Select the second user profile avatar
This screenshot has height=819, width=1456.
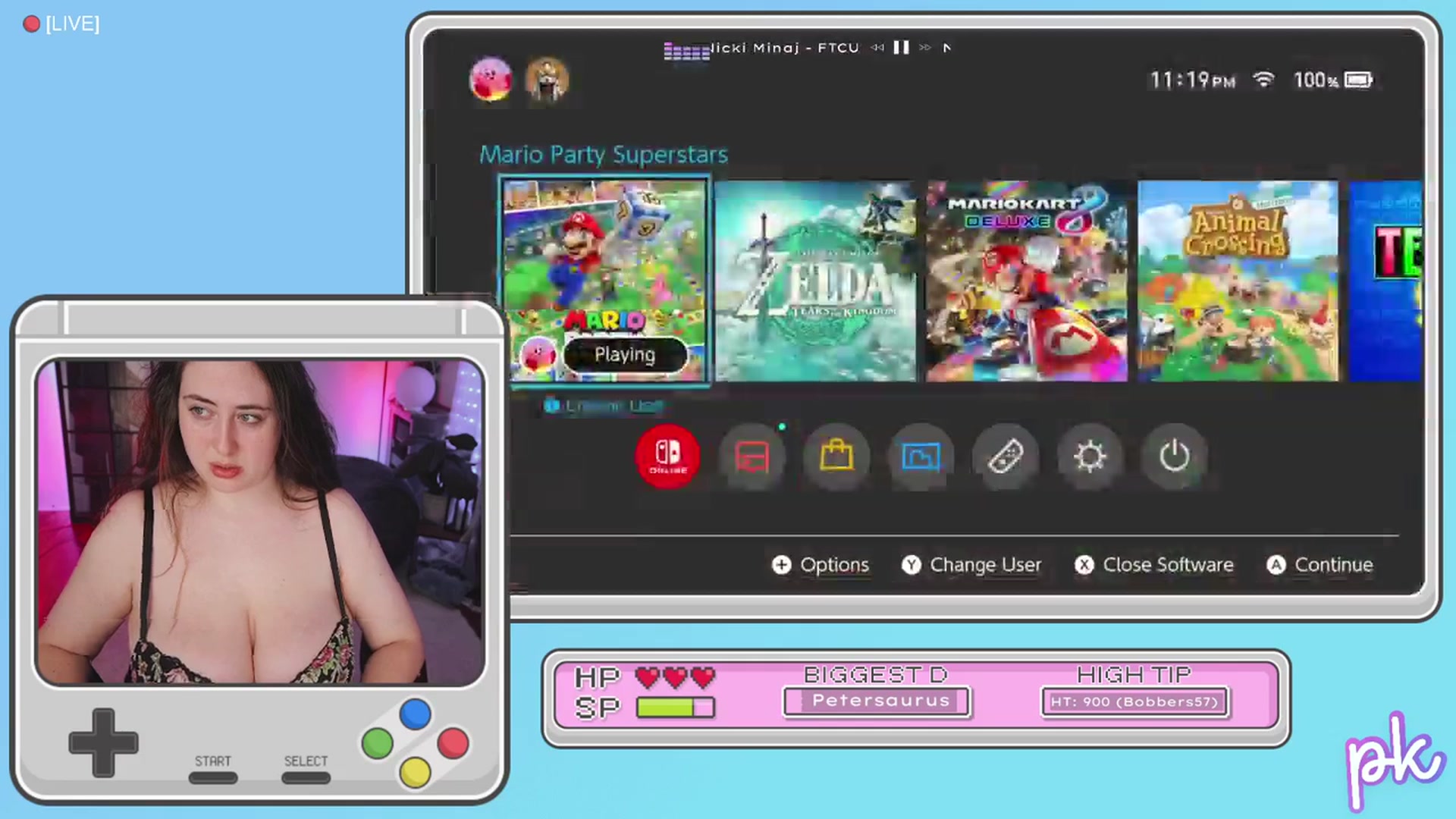547,79
